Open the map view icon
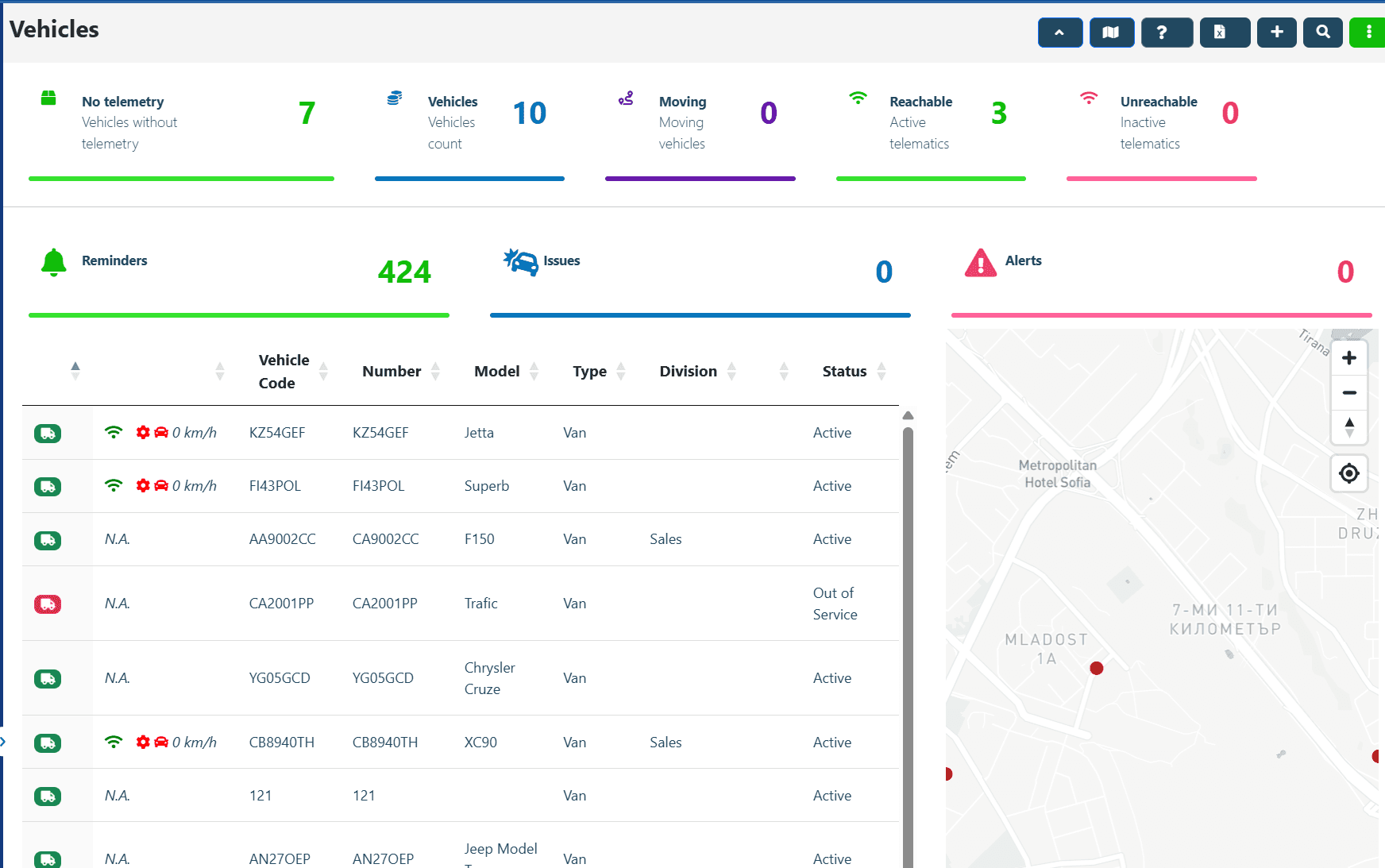 coord(1112,33)
